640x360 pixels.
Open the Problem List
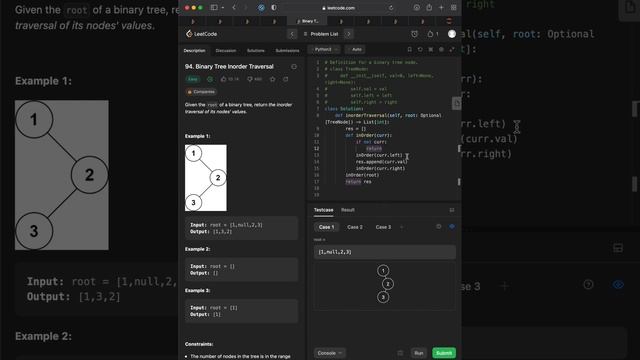coord(321,34)
